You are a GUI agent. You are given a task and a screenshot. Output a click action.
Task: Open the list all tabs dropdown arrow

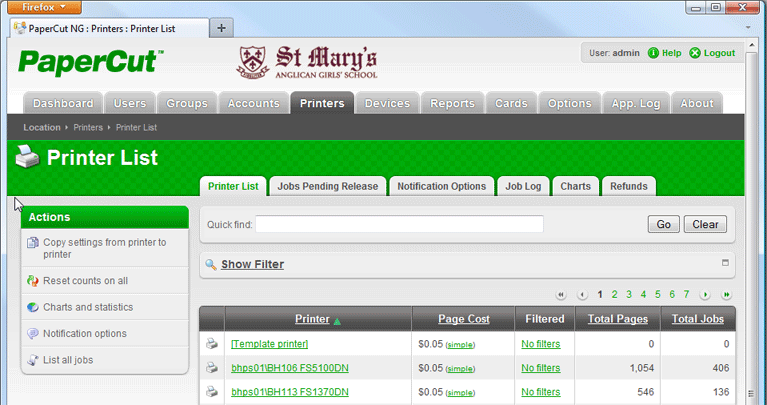[x=748, y=28]
